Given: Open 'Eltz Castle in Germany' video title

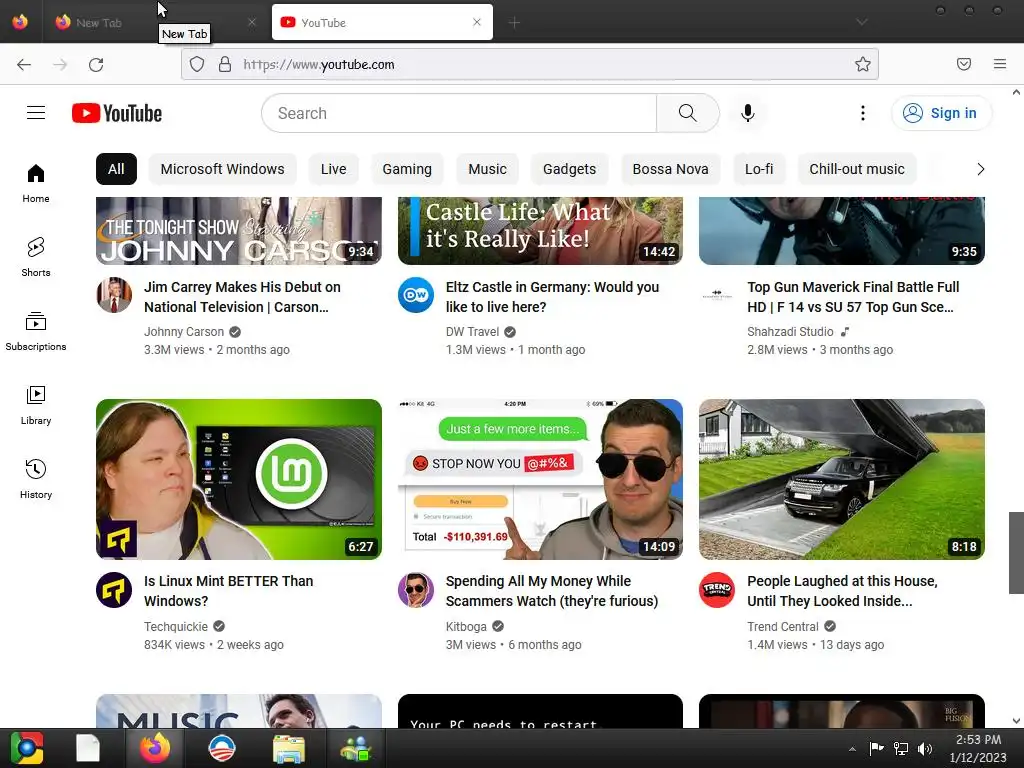Looking at the screenshot, I should point(552,297).
